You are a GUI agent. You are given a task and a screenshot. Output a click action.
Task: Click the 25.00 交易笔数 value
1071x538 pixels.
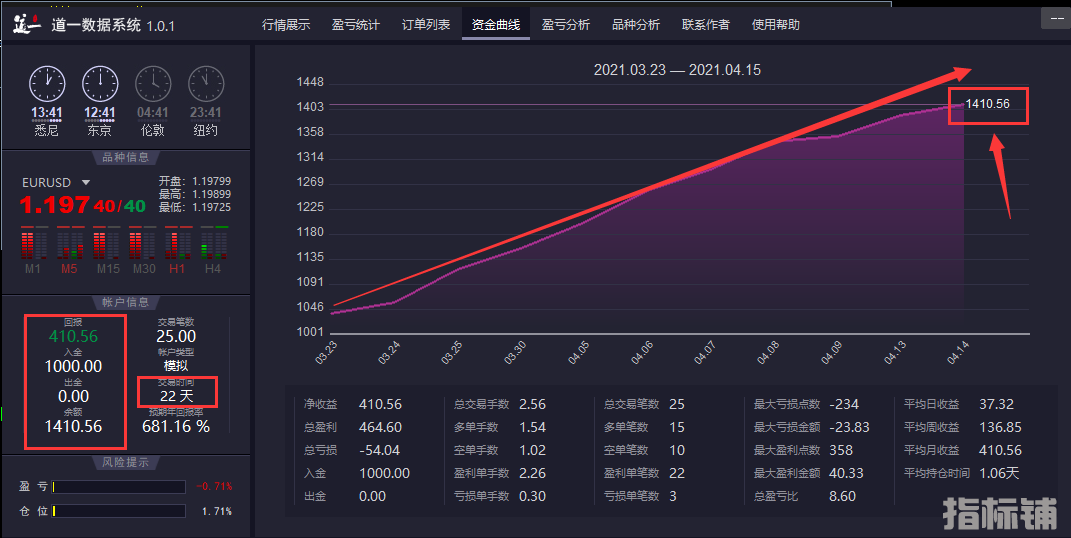(x=176, y=336)
